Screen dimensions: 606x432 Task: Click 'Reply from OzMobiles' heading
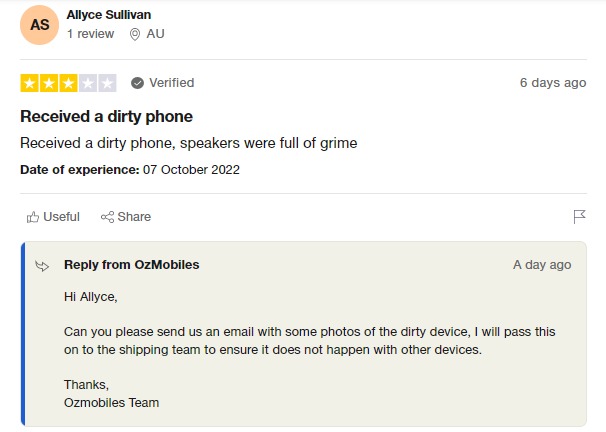pos(131,265)
